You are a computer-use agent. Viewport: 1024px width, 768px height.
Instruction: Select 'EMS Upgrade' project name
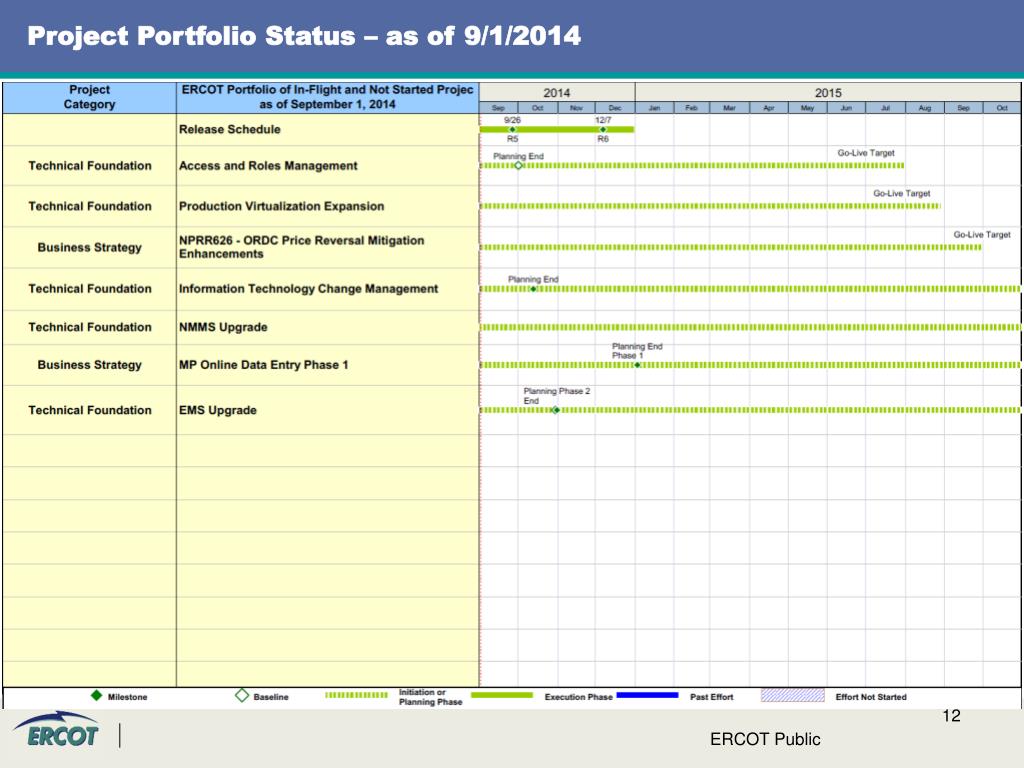(217, 410)
